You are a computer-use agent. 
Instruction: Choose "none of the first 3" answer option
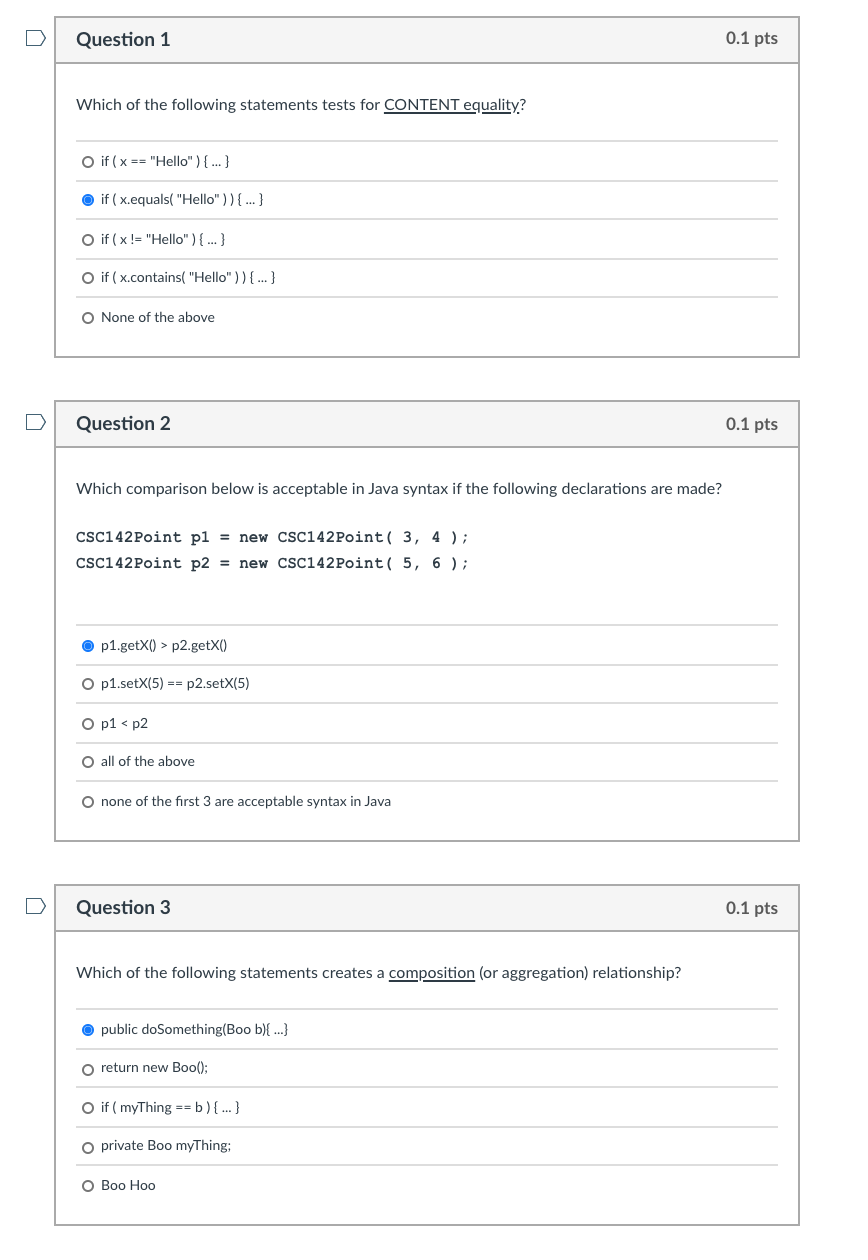89,802
